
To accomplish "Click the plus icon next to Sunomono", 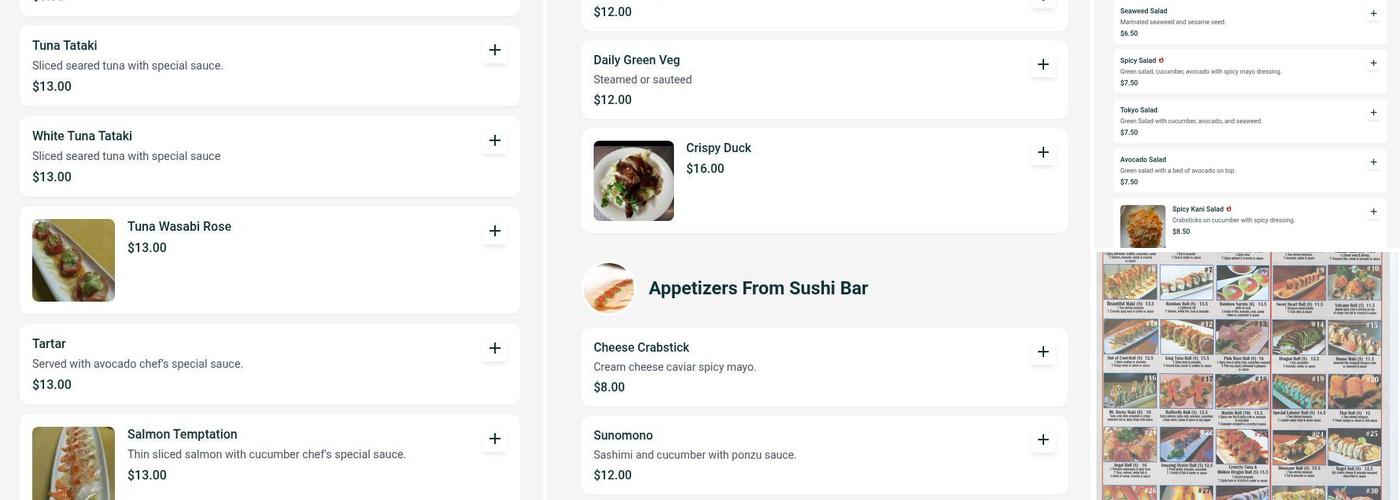I will 1043,440.
